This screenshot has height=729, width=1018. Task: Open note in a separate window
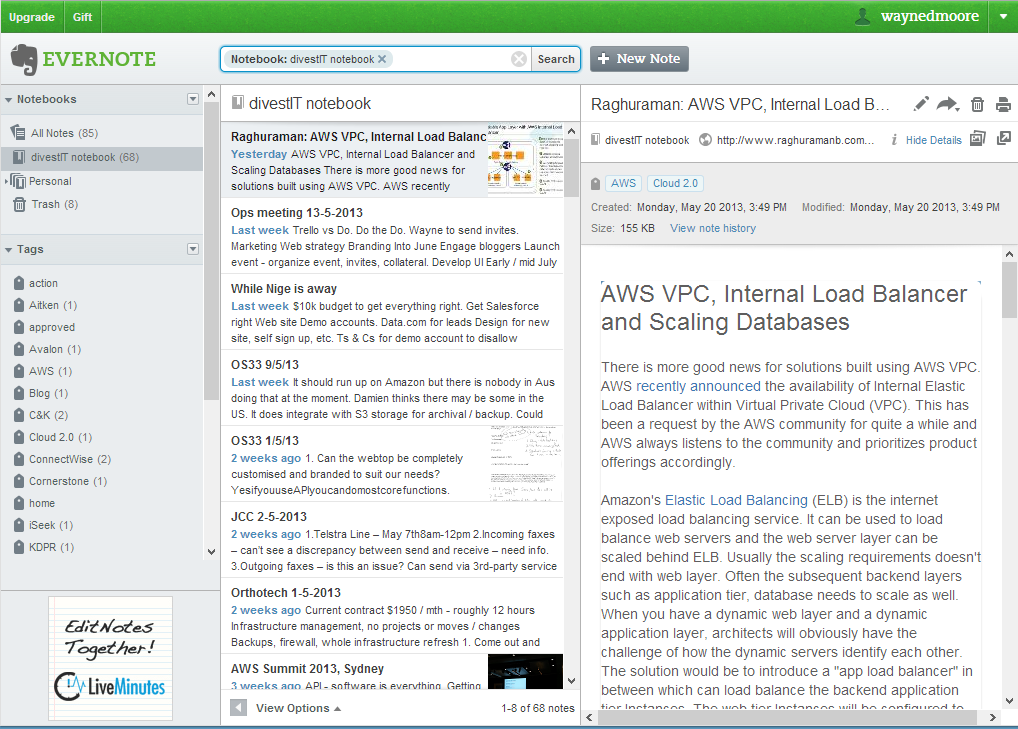(x=1004, y=139)
